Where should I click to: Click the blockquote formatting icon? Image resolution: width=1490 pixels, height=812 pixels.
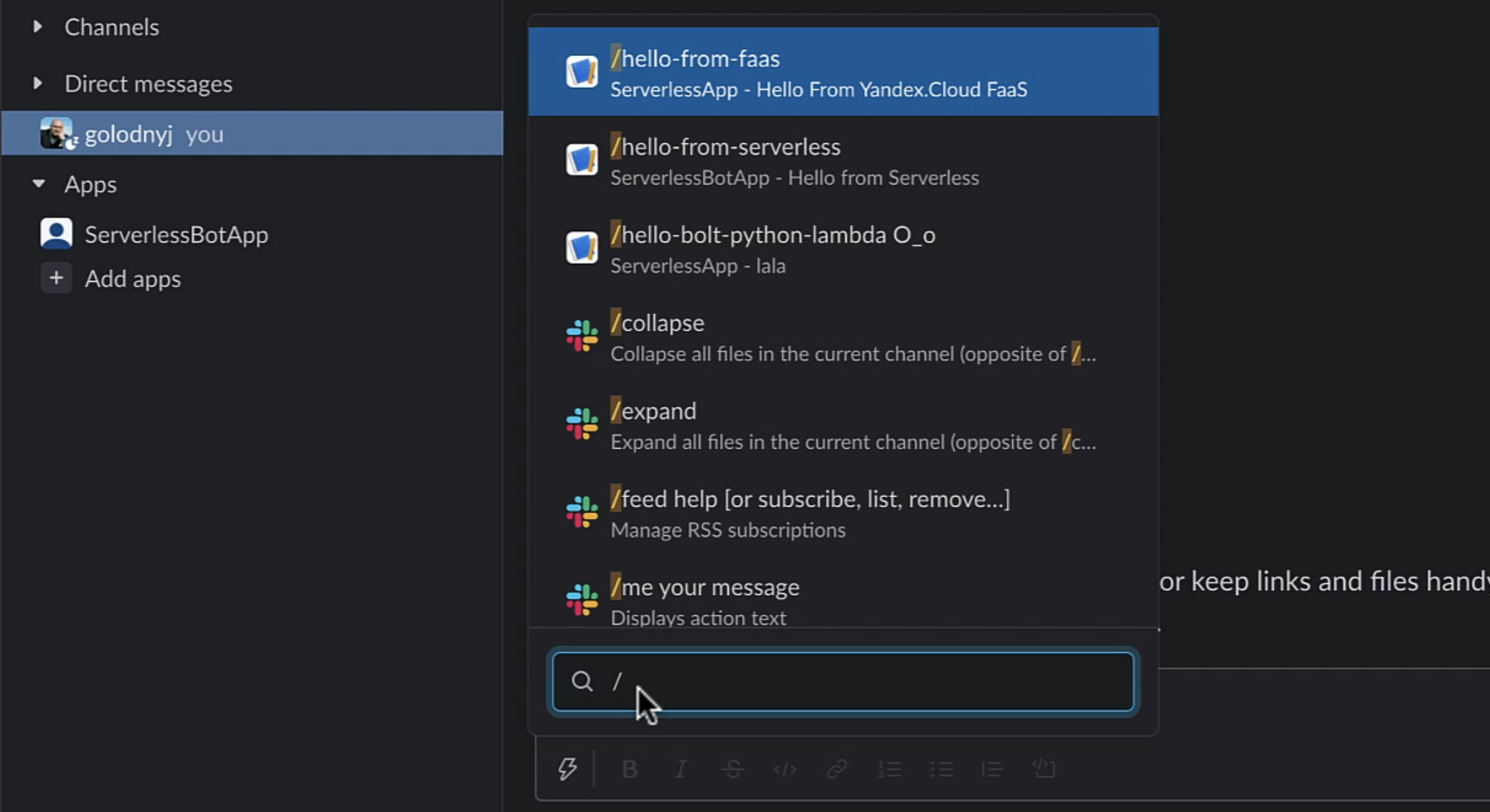tap(992, 770)
